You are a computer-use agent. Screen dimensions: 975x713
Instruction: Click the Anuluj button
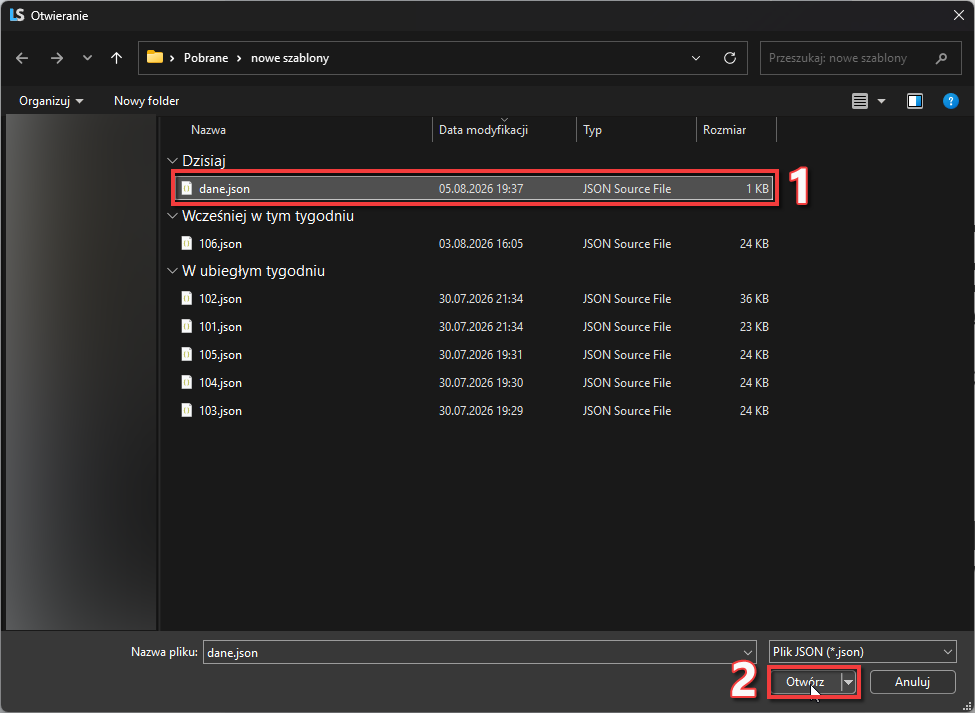pos(912,682)
